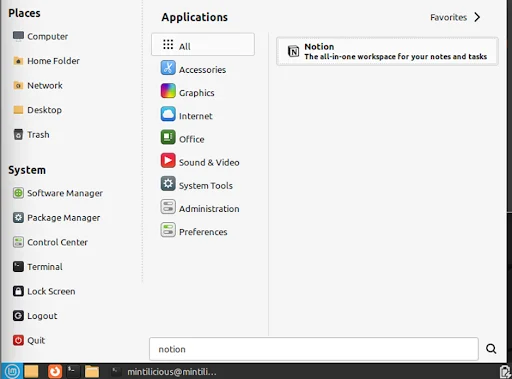This screenshot has width=512, height=379.
Task: Select the Accessories category icon
Action: (168, 68)
